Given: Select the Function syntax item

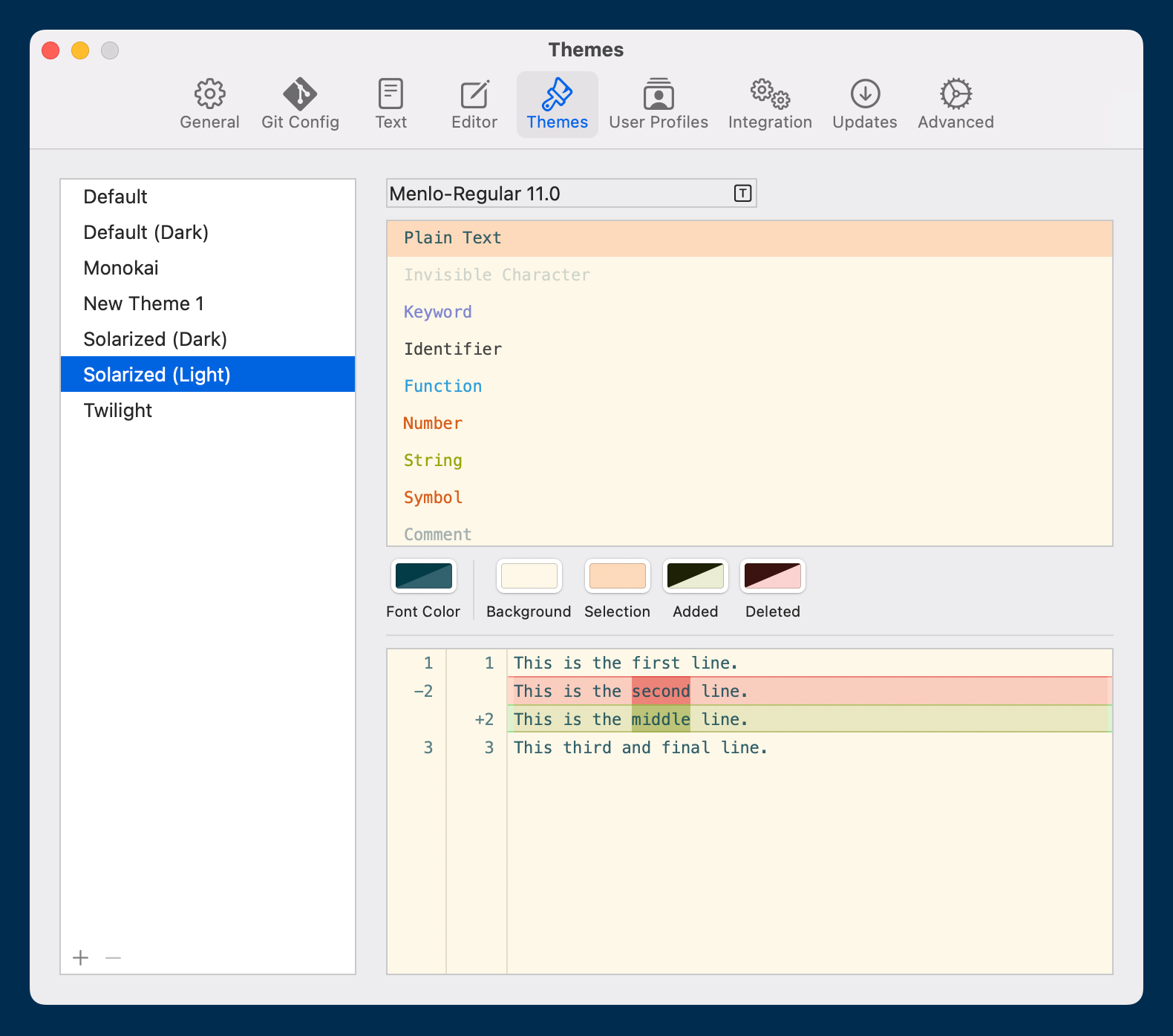Looking at the screenshot, I should pos(443,386).
